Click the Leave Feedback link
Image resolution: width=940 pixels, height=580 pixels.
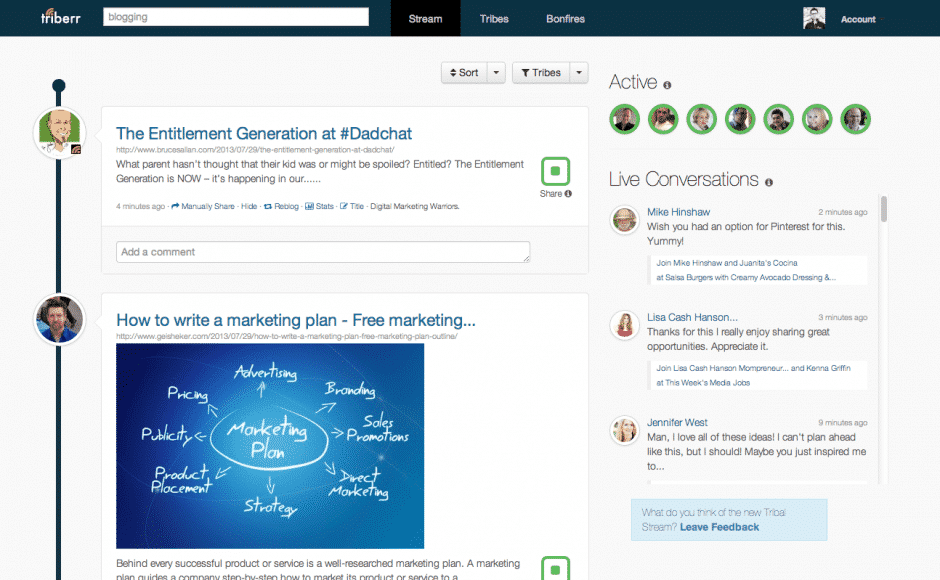(x=720, y=527)
